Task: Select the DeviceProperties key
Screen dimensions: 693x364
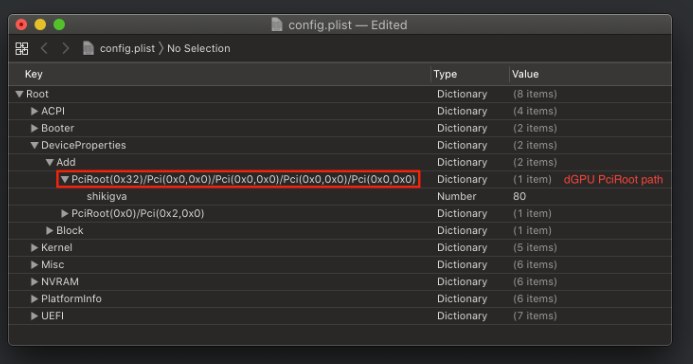Action: coord(84,145)
